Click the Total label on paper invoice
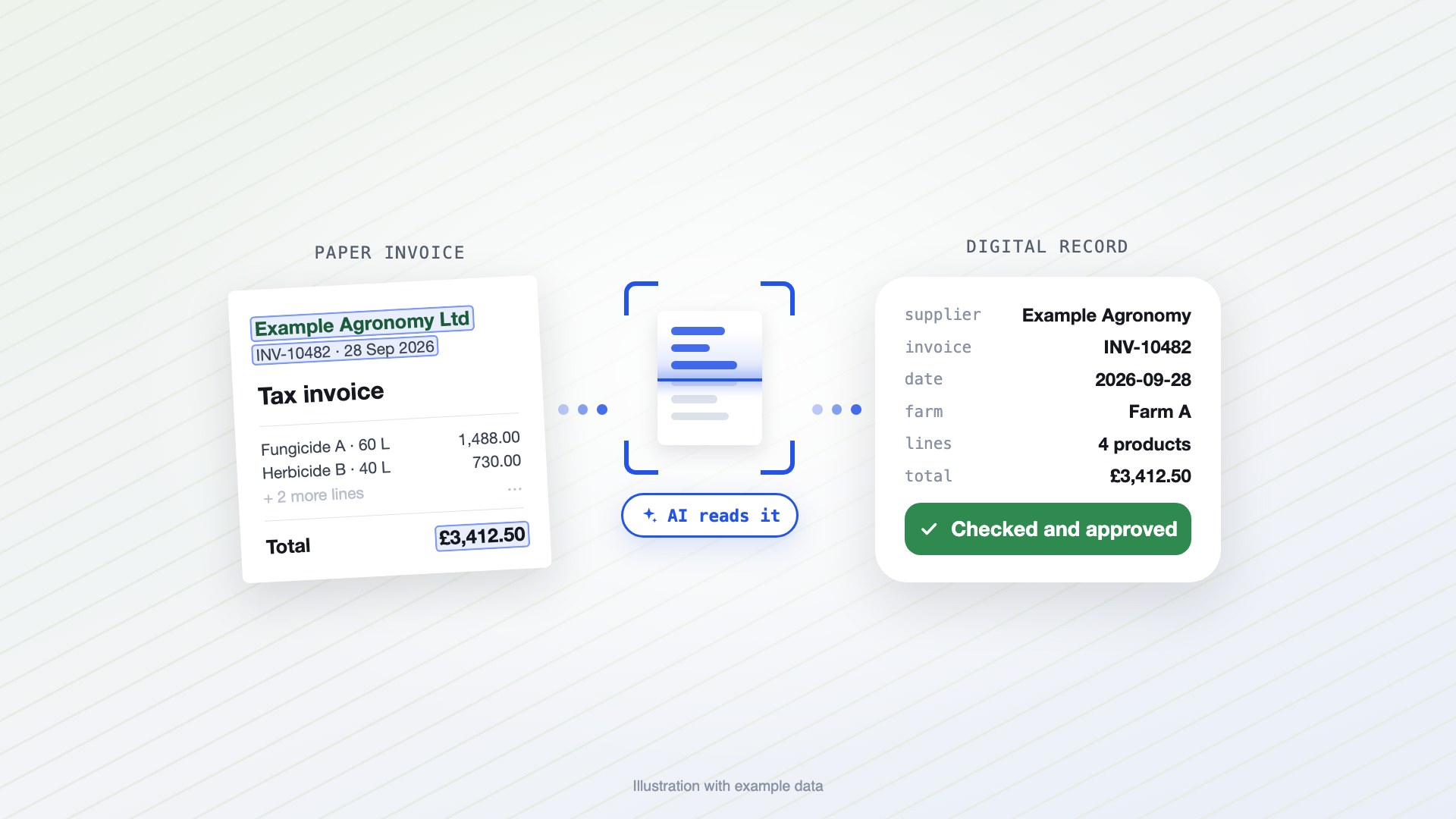 [x=288, y=546]
